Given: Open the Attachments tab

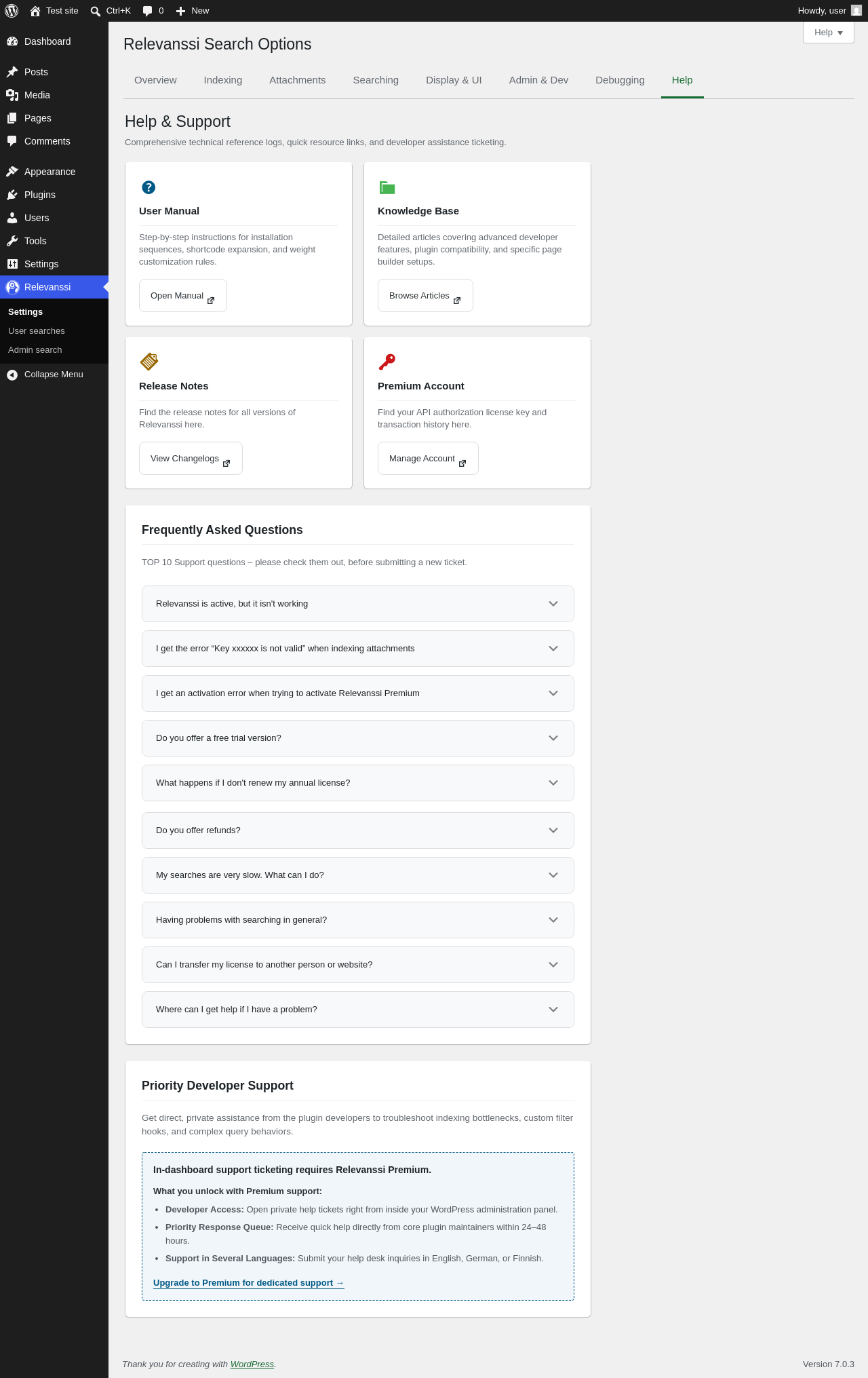Looking at the screenshot, I should coord(298,80).
